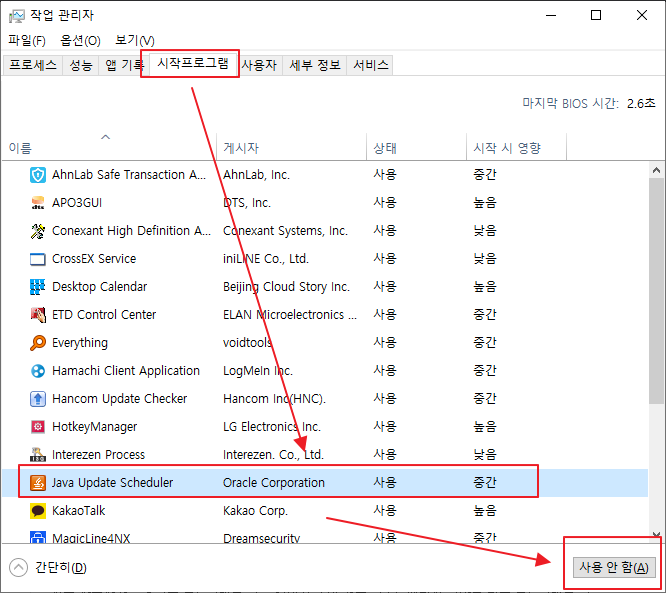Viewport: 666px width, 593px height.
Task: Sort by the 상태 column header
Action: (417, 147)
